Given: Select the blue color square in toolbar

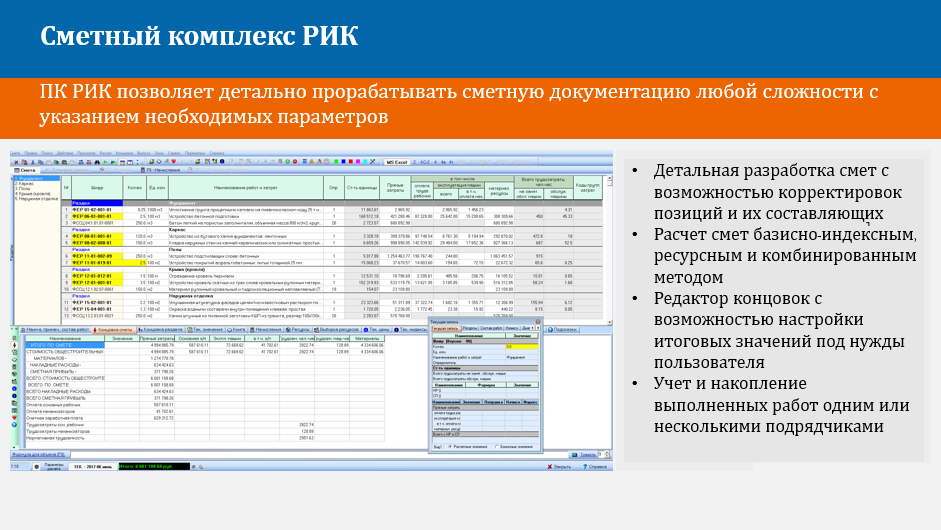Looking at the screenshot, I should pos(343,161).
